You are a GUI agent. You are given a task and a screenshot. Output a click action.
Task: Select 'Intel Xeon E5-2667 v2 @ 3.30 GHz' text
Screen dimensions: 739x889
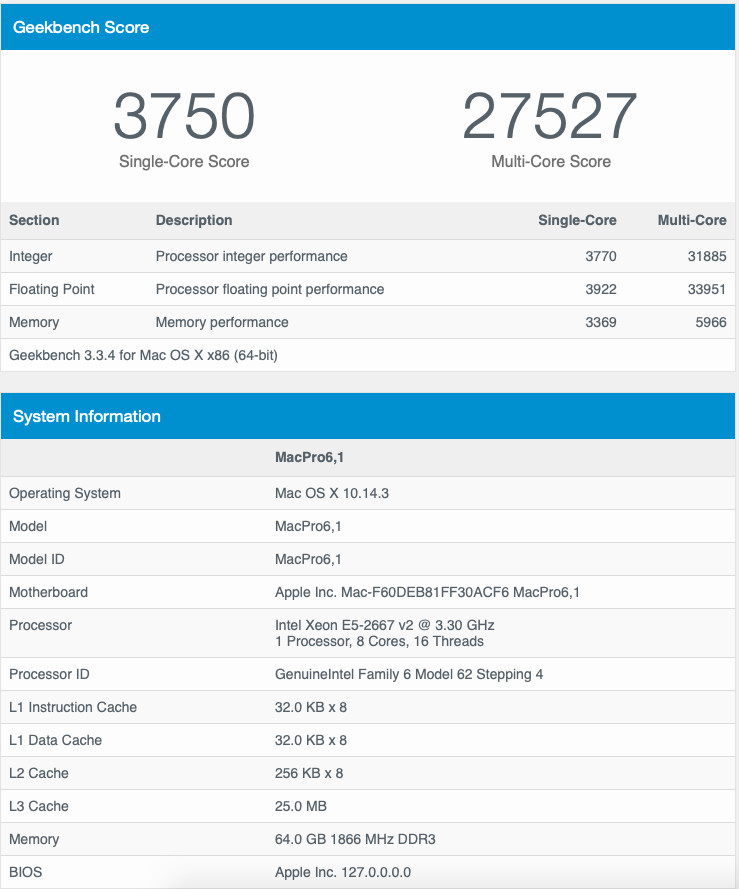point(385,625)
